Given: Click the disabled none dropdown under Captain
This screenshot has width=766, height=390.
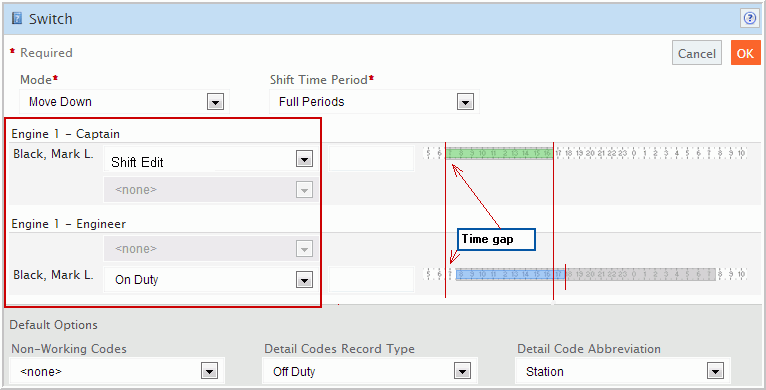Looking at the screenshot, I should point(211,190).
